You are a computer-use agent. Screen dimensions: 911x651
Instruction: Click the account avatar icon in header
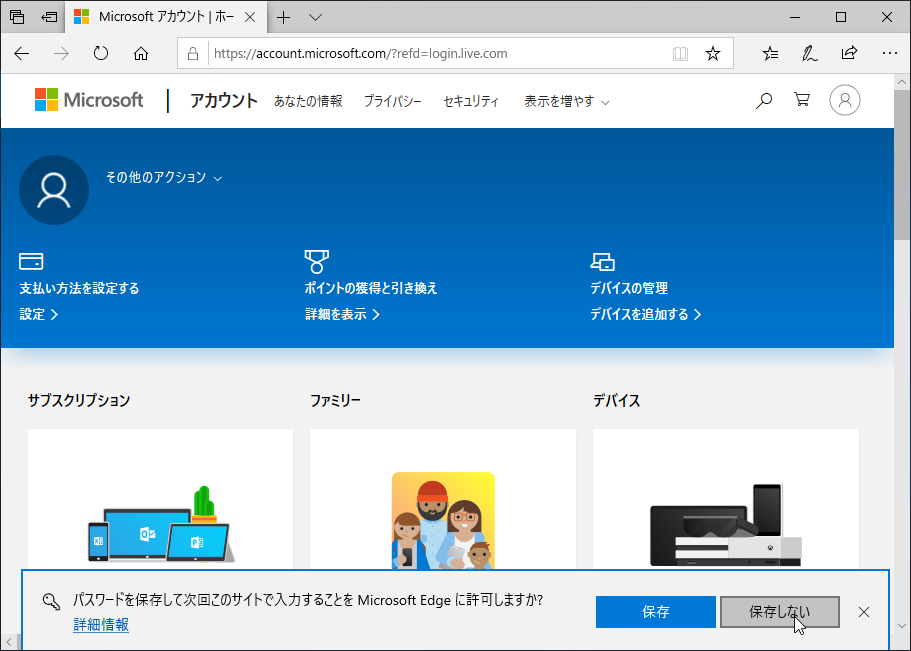pos(845,100)
